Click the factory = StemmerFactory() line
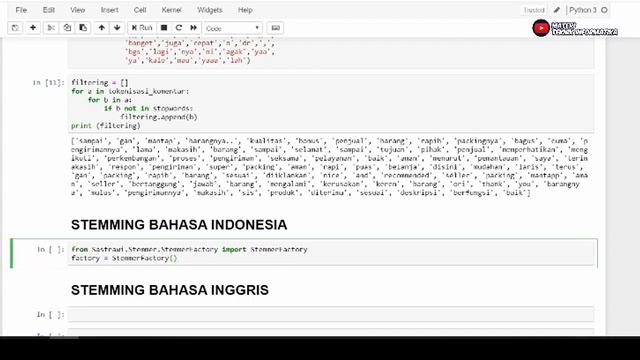The height and width of the screenshot is (360, 640). pos(124,258)
